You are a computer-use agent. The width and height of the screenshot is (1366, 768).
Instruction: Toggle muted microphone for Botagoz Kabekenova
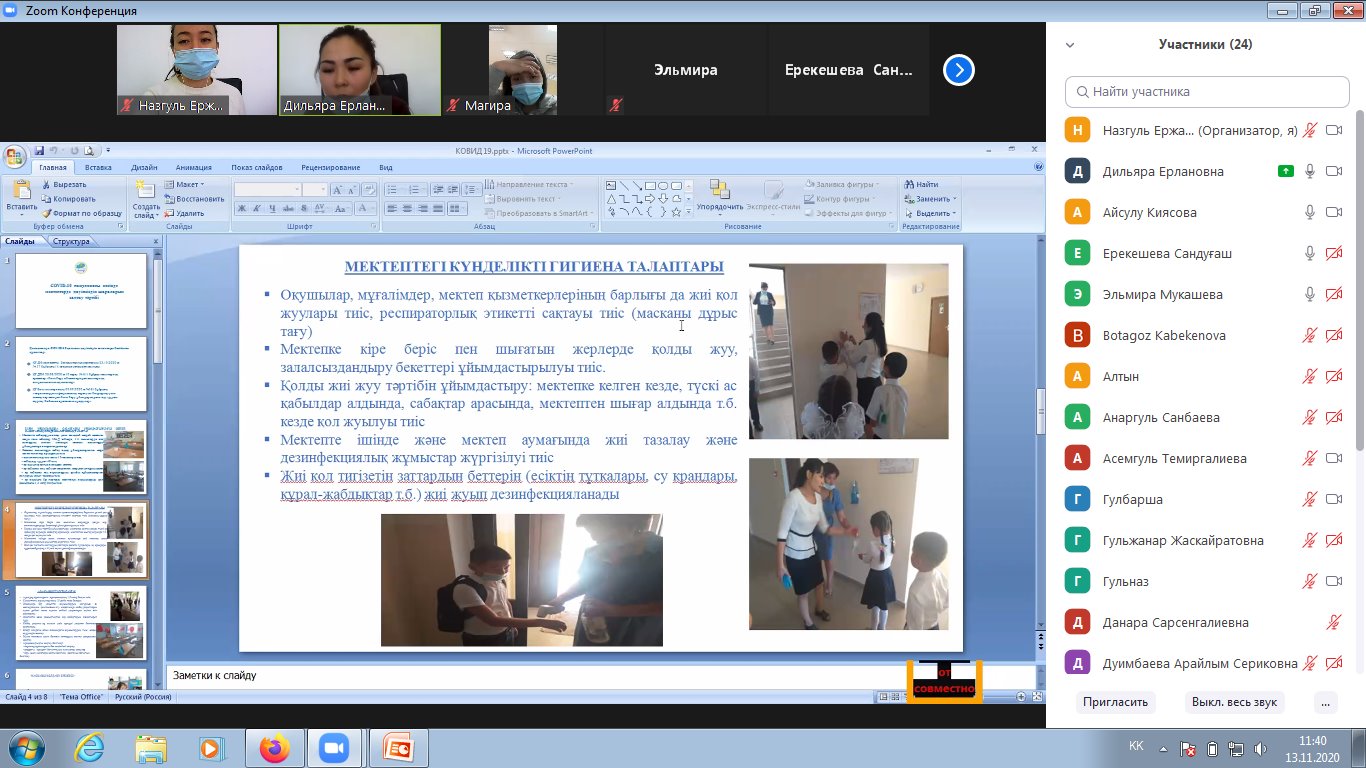[1309, 335]
